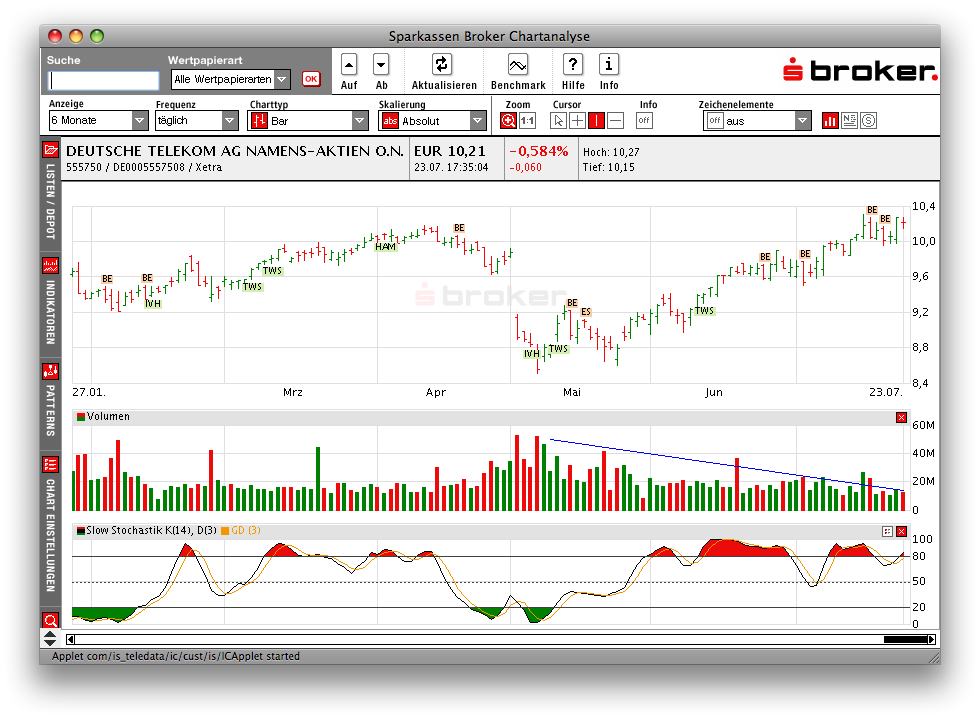The height and width of the screenshot is (719, 980).
Task: Open the Patterns side tab
Action: [x=50, y=400]
